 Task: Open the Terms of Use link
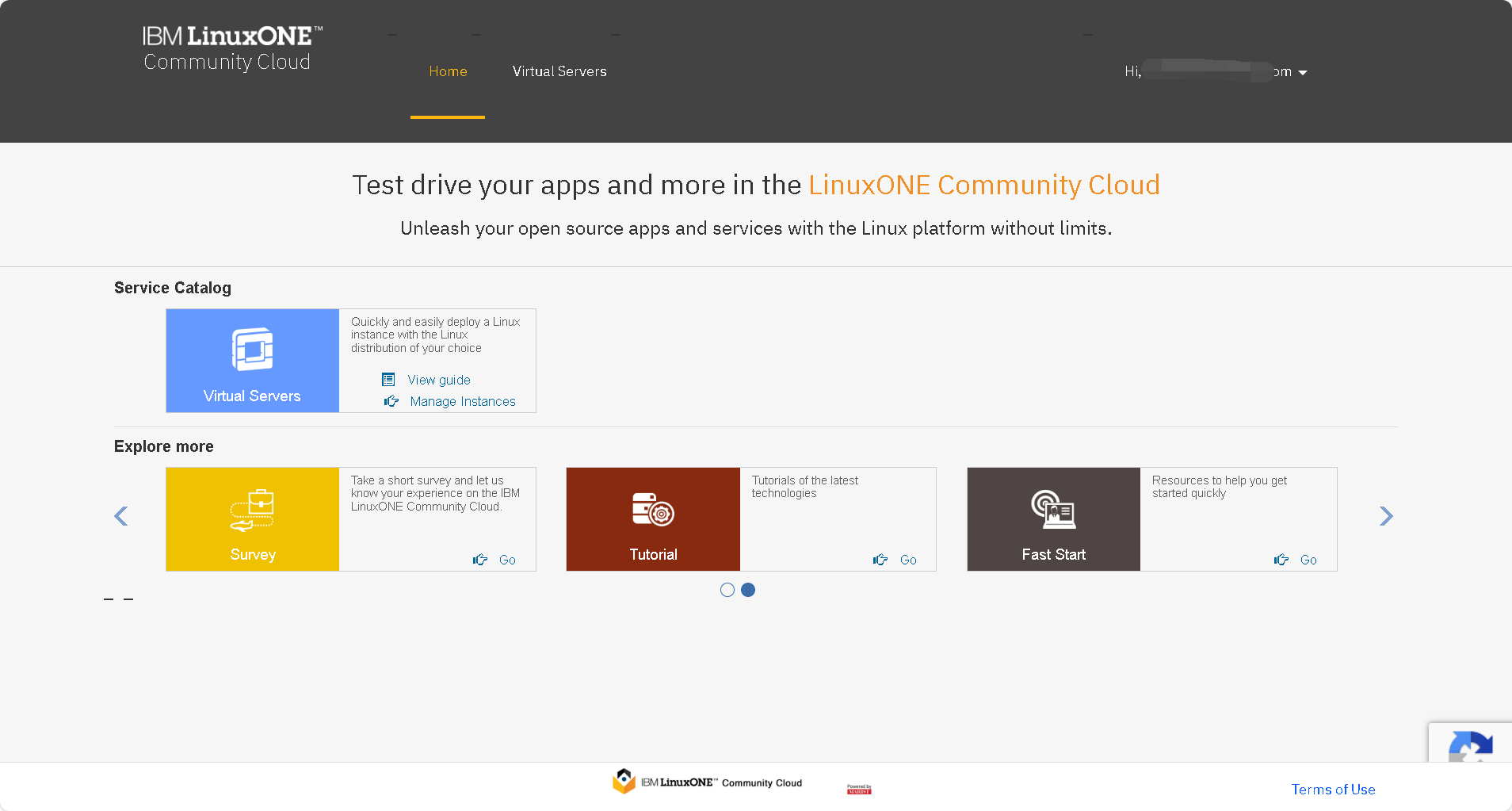click(x=1333, y=790)
